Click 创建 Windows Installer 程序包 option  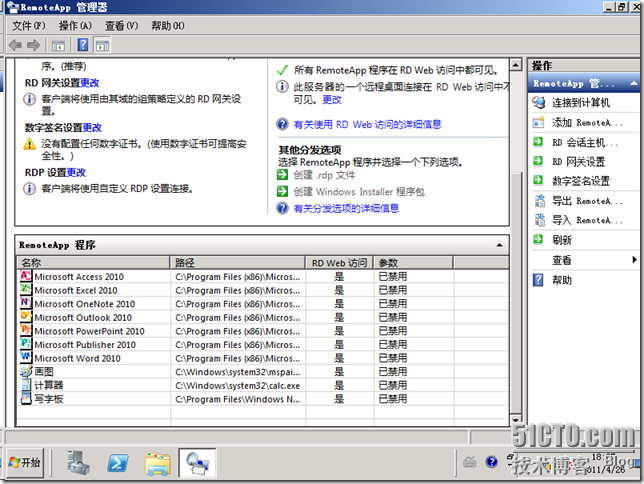(x=359, y=191)
